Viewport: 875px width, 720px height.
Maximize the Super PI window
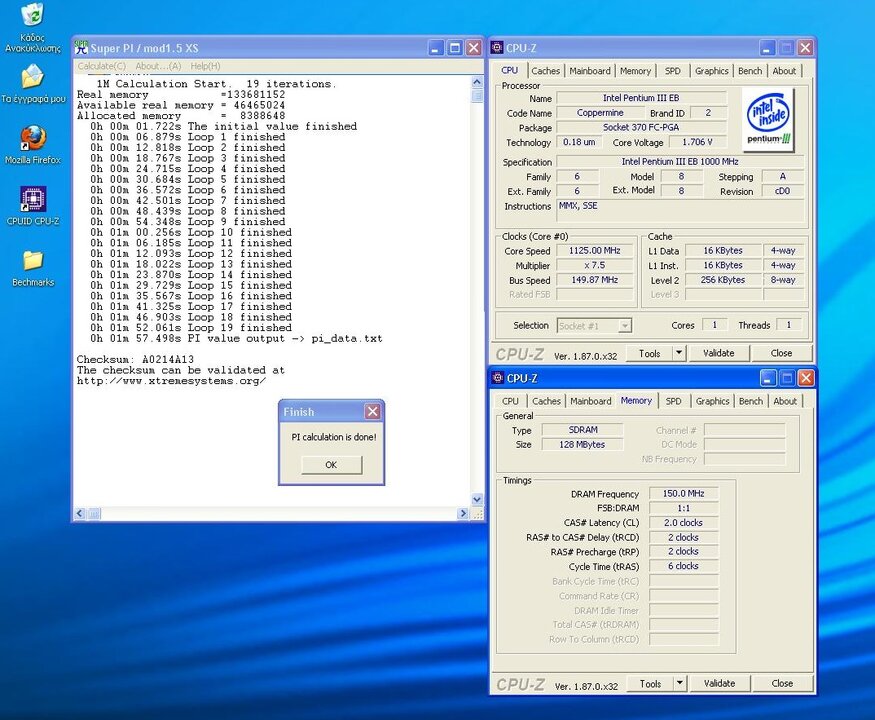[455, 48]
